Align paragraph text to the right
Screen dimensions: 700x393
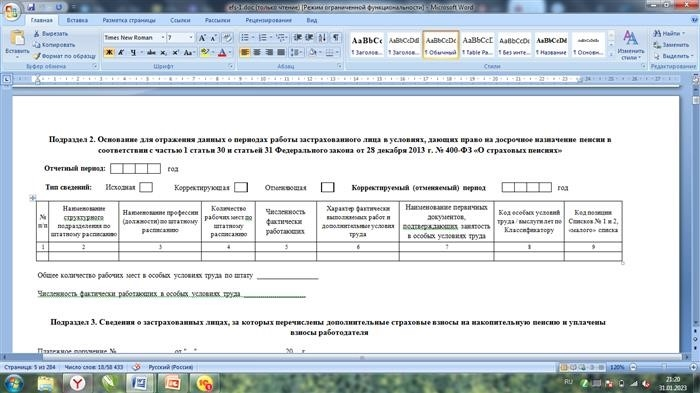[269, 53]
